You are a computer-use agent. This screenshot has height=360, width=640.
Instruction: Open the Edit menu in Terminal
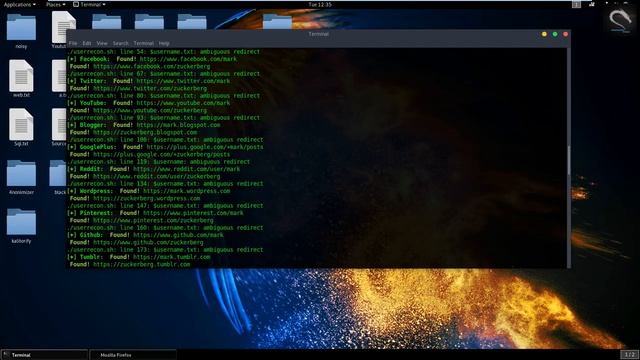coord(87,43)
